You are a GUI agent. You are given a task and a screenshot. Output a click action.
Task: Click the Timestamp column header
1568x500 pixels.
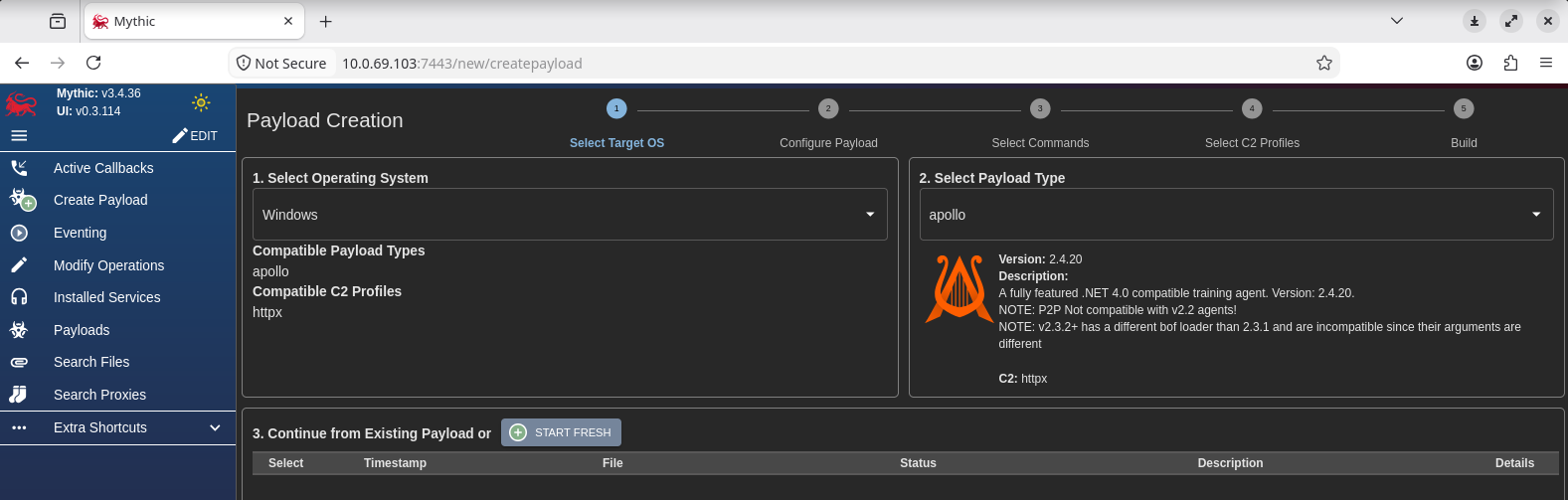[395, 463]
